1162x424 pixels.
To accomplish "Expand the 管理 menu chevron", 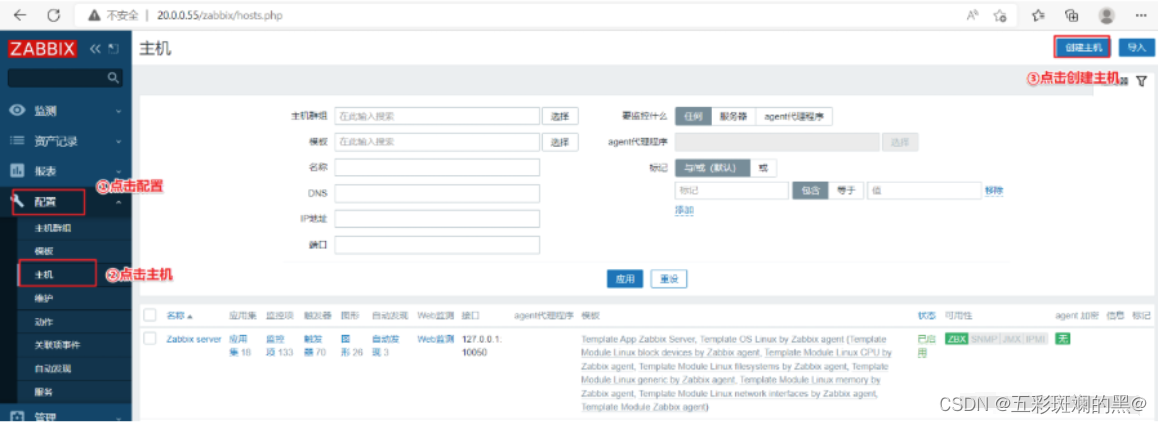I will point(119,417).
